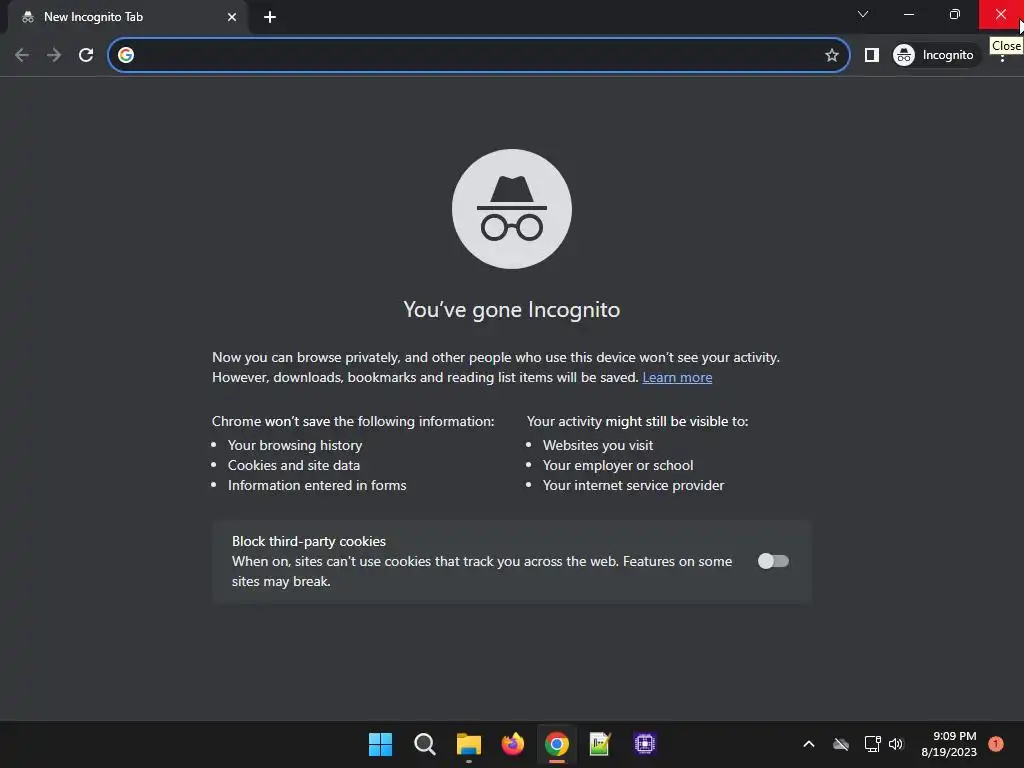Follow the Learn more link
Image resolution: width=1024 pixels, height=768 pixels.
tap(677, 377)
